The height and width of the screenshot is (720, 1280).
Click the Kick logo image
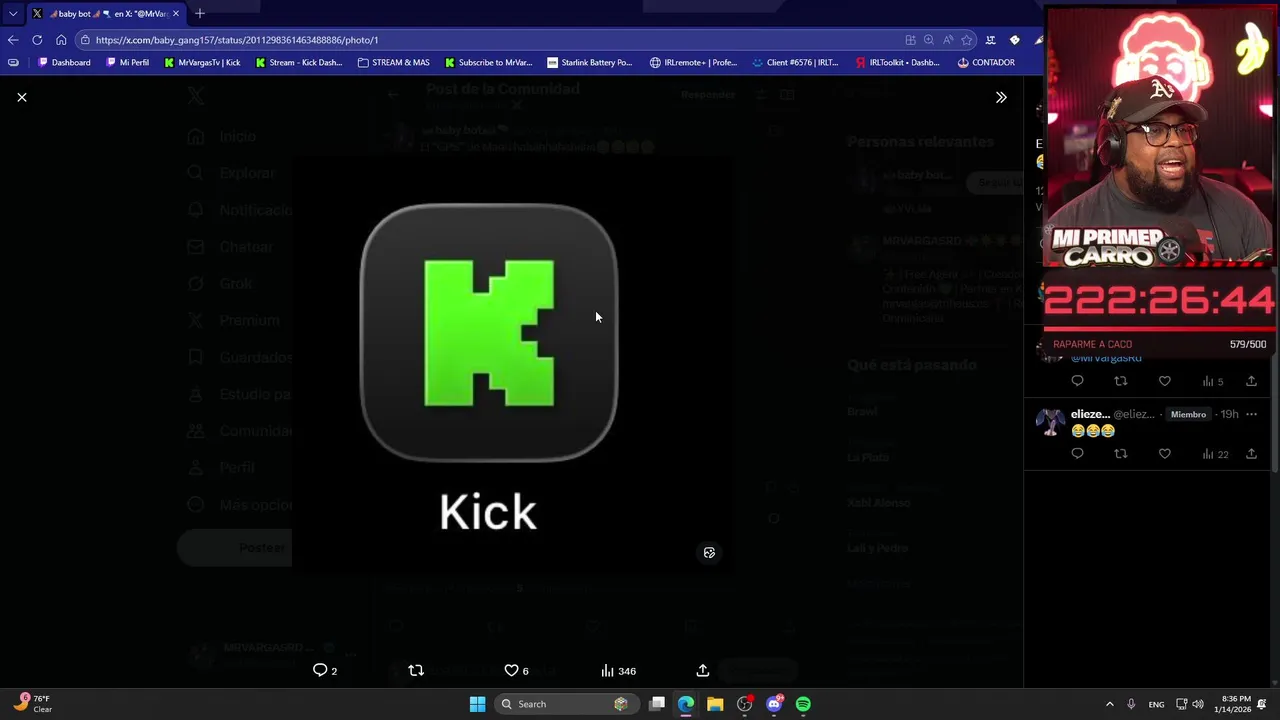[489, 333]
